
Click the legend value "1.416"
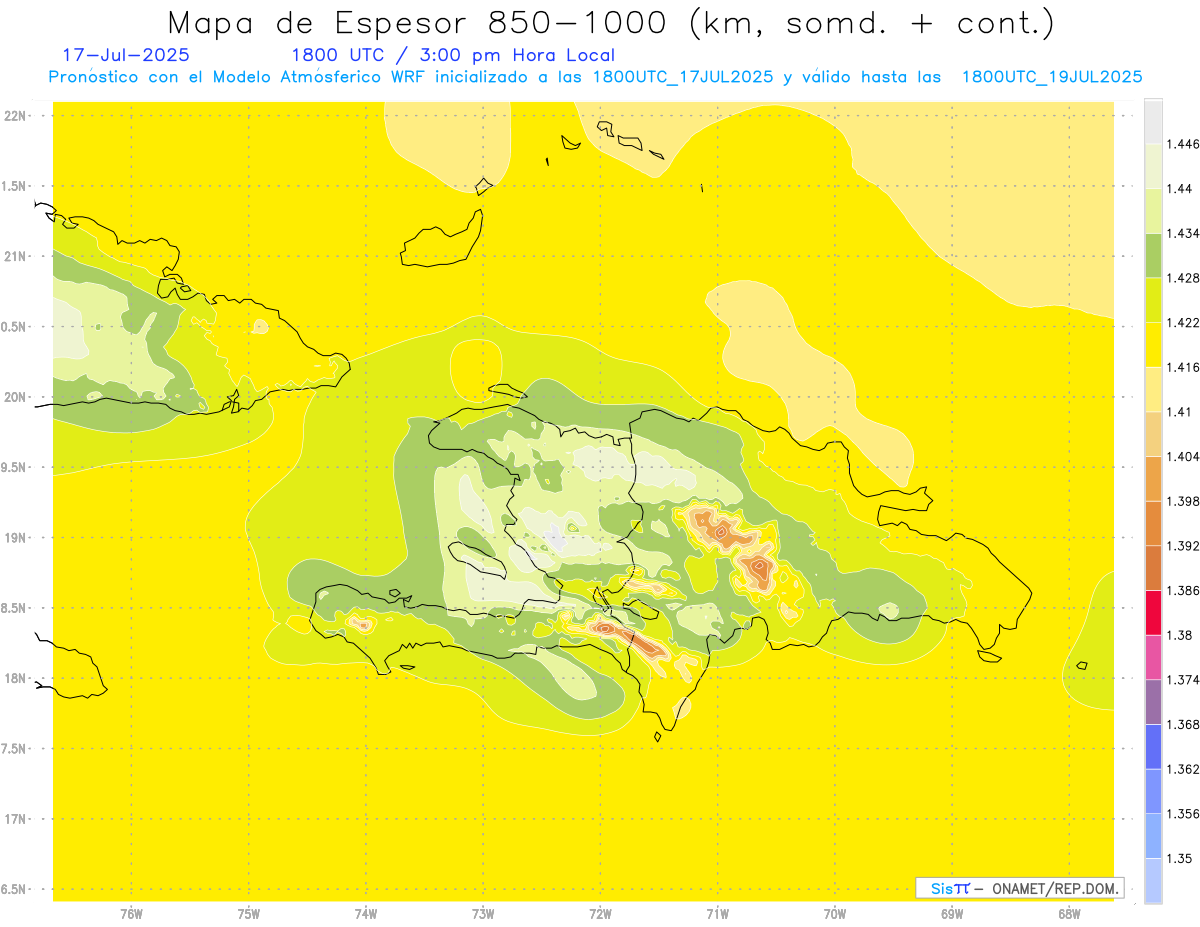(x=1183, y=367)
